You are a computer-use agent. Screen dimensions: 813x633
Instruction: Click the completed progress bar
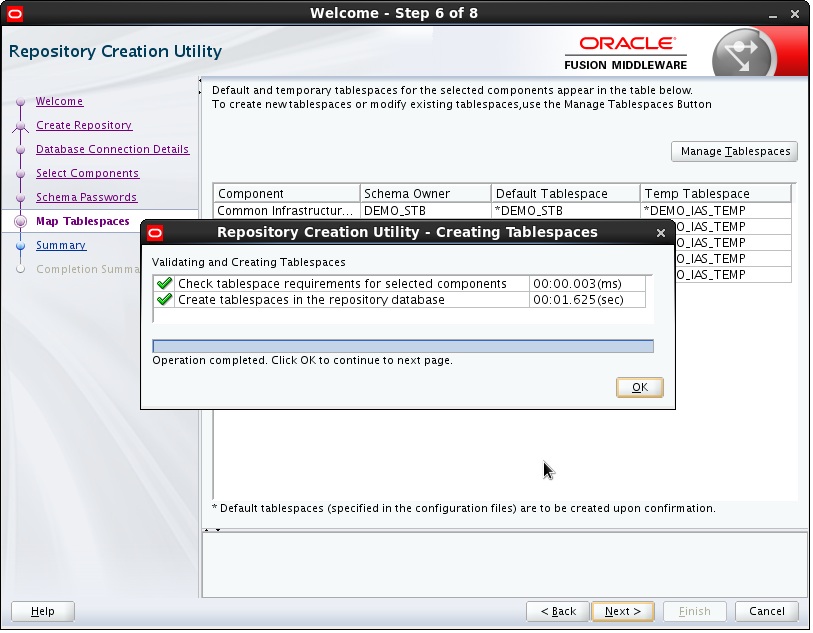403,347
